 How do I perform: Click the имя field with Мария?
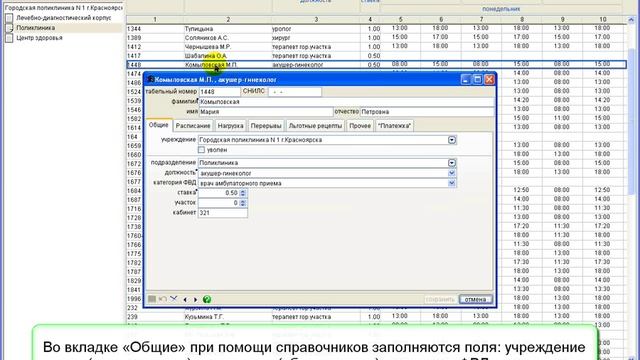(265, 111)
